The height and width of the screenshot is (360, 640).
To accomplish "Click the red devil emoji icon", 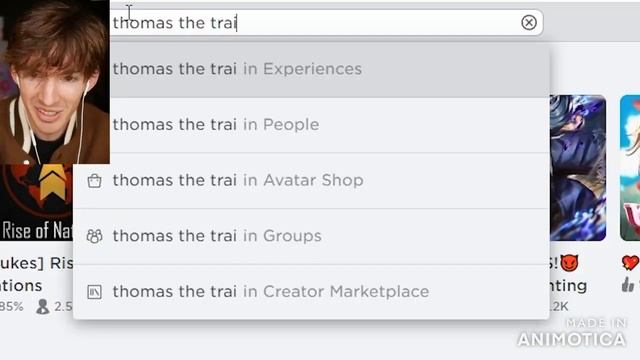I will coord(569,263).
